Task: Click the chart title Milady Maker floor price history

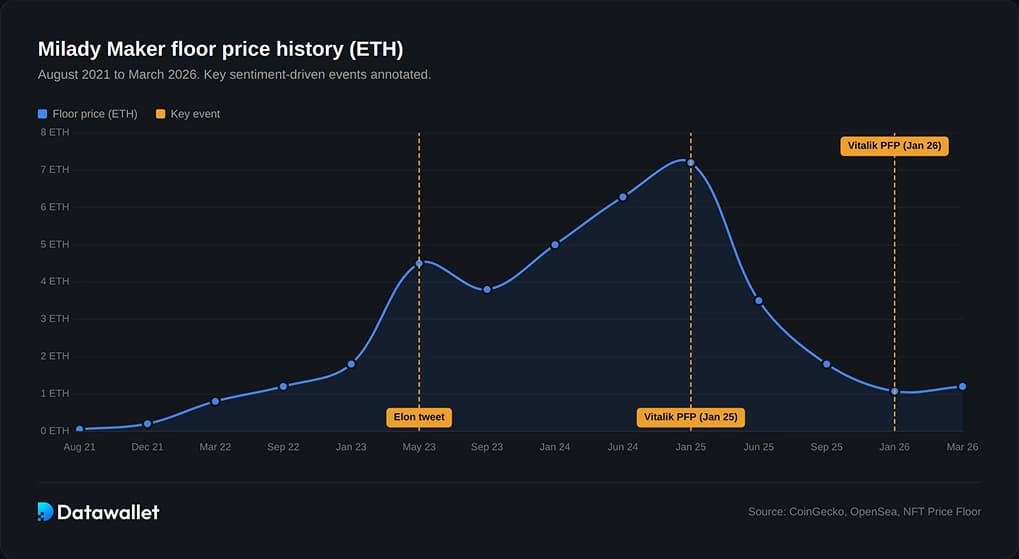Action: tap(220, 49)
